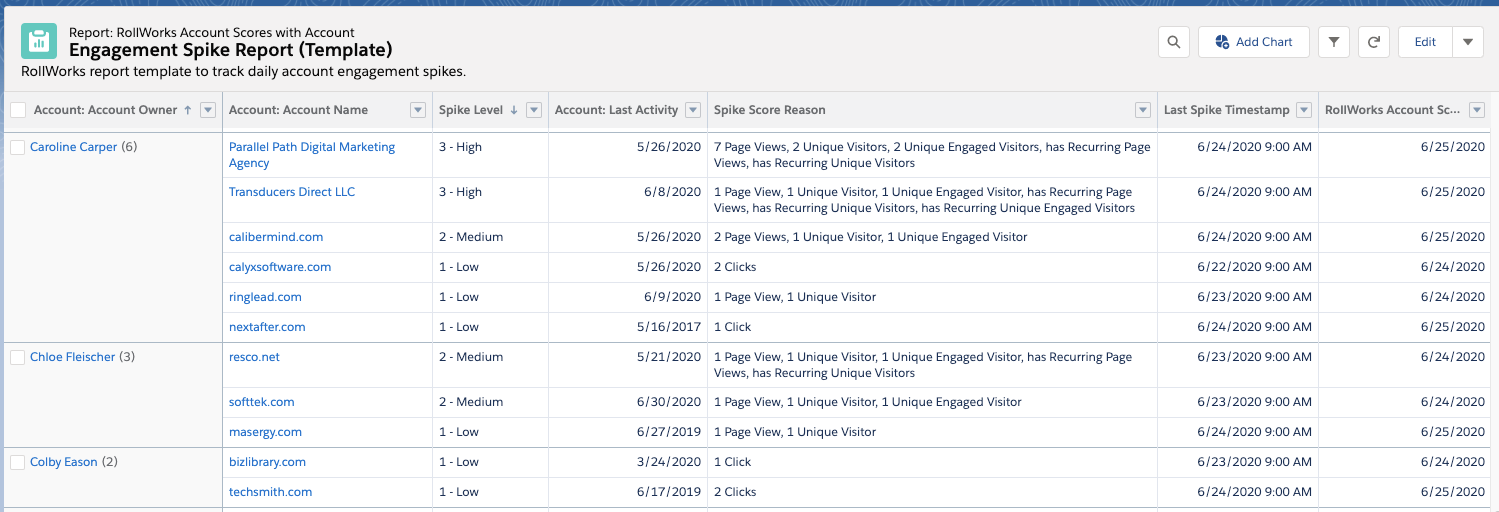
Task: Click the "1 Click" reason for nextafter.com
Action: (x=732, y=327)
